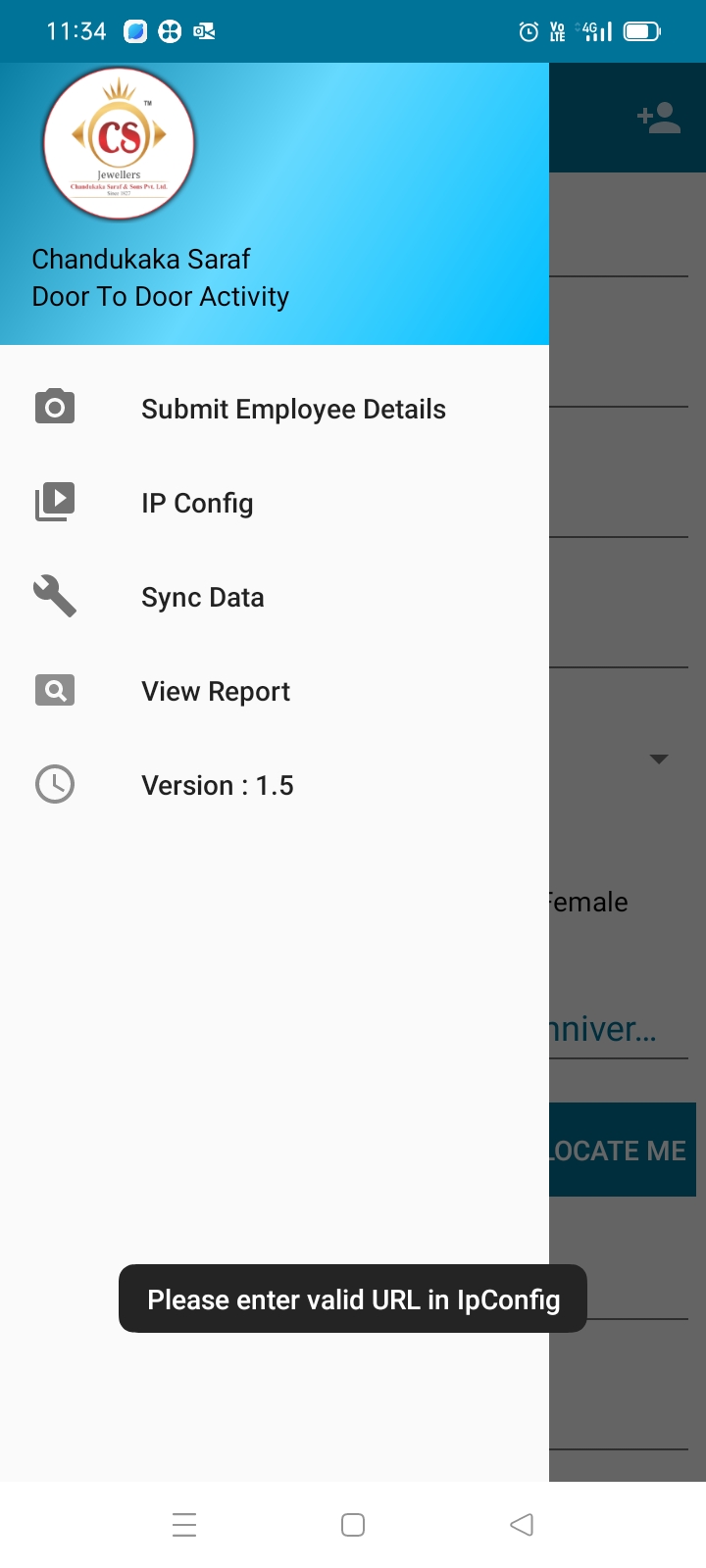
Task: Tap the wrench icon beside Sync Data
Action: pos(55,596)
